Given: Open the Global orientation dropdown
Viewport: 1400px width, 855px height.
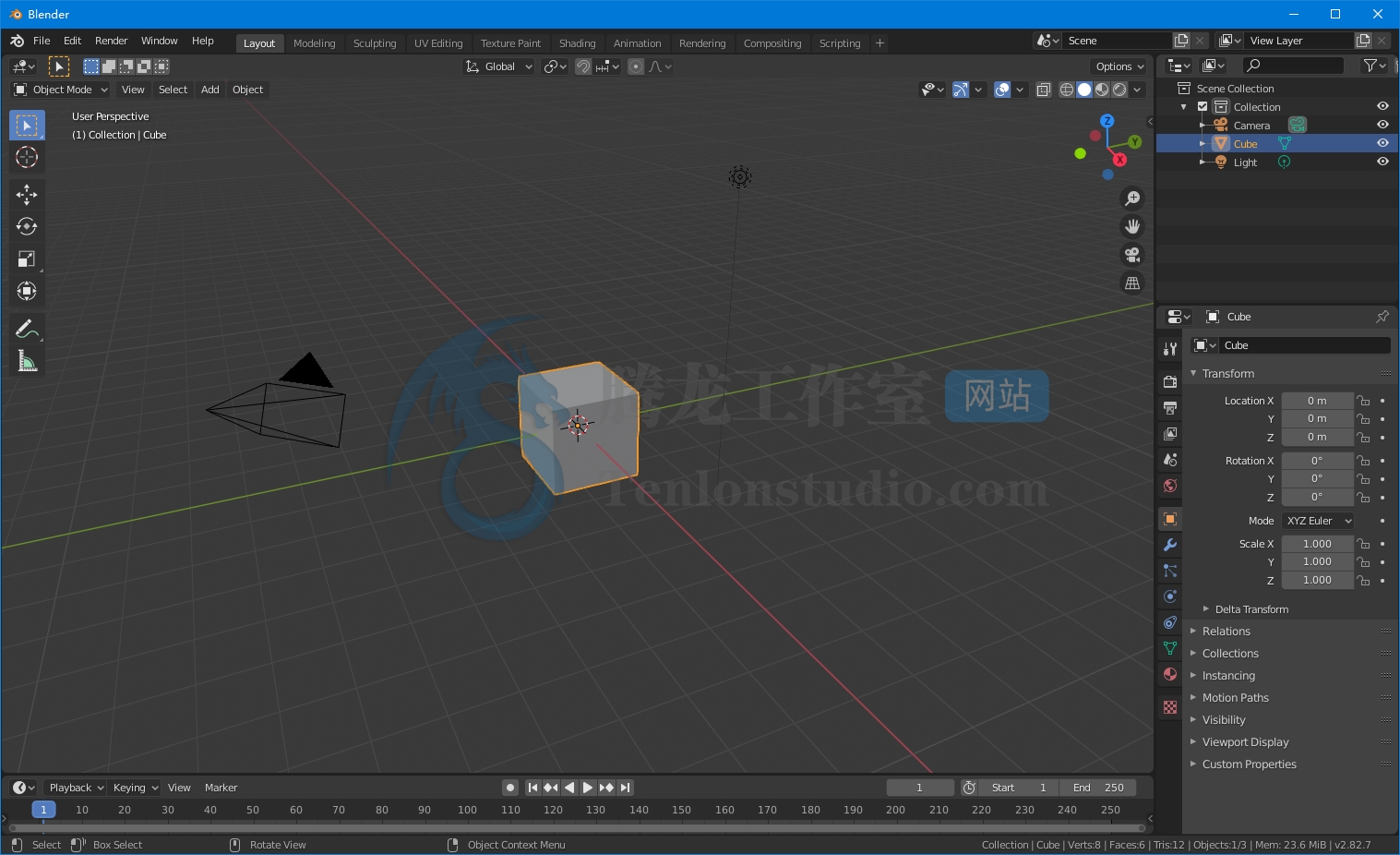Looking at the screenshot, I should pyautogui.click(x=498, y=66).
